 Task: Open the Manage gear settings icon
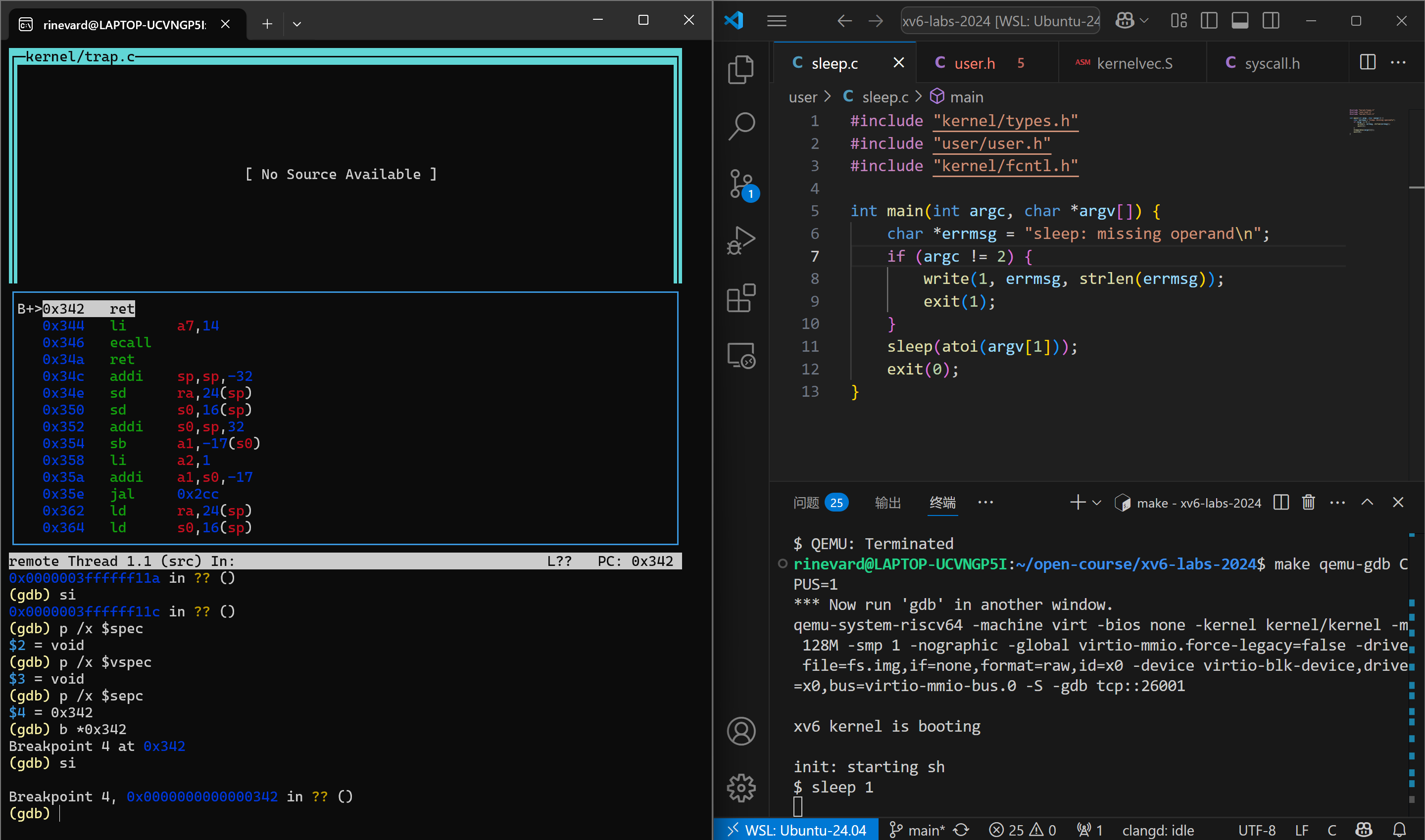pyautogui.click(x=740, y=788)
